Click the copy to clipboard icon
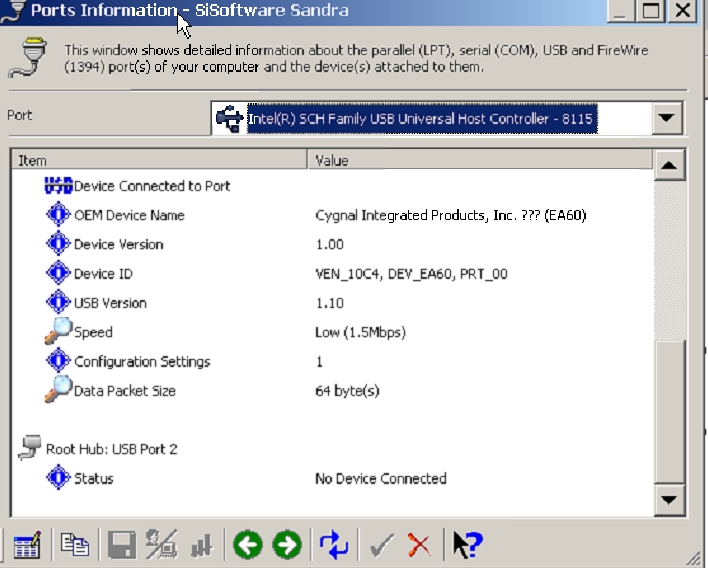708x568 pixels. pos(75,545)
